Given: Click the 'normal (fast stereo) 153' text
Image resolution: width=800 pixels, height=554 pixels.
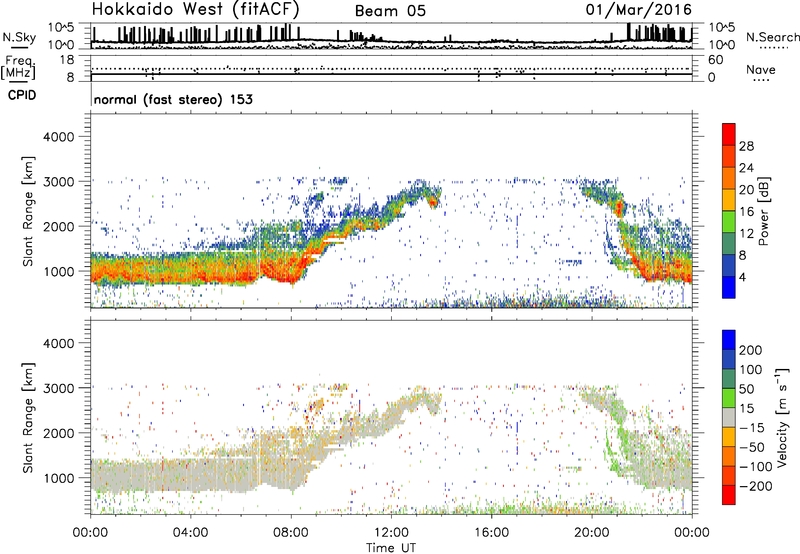Looking at the screenshot, I should [173, 99].
